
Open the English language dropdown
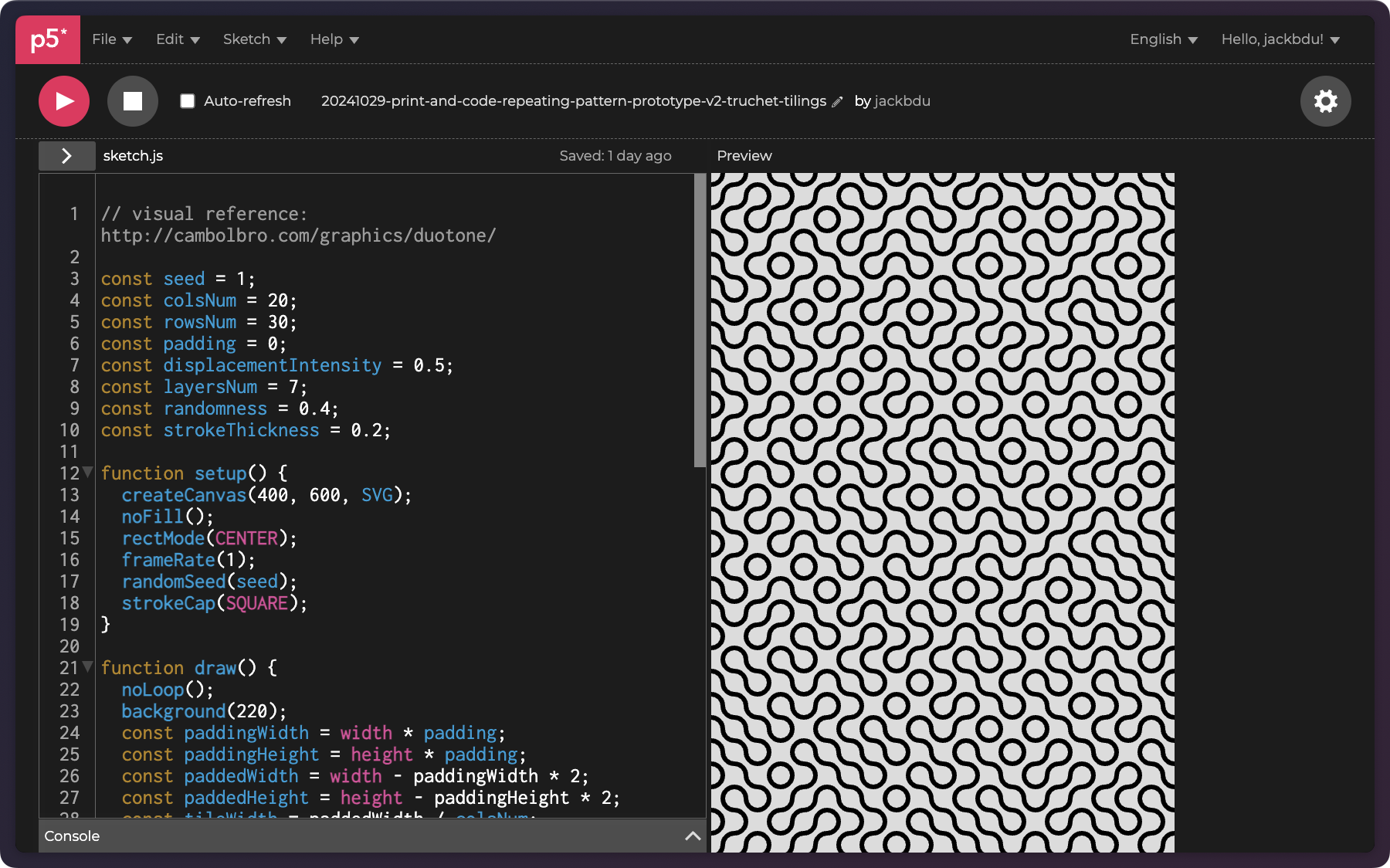tap(1163, 39)
